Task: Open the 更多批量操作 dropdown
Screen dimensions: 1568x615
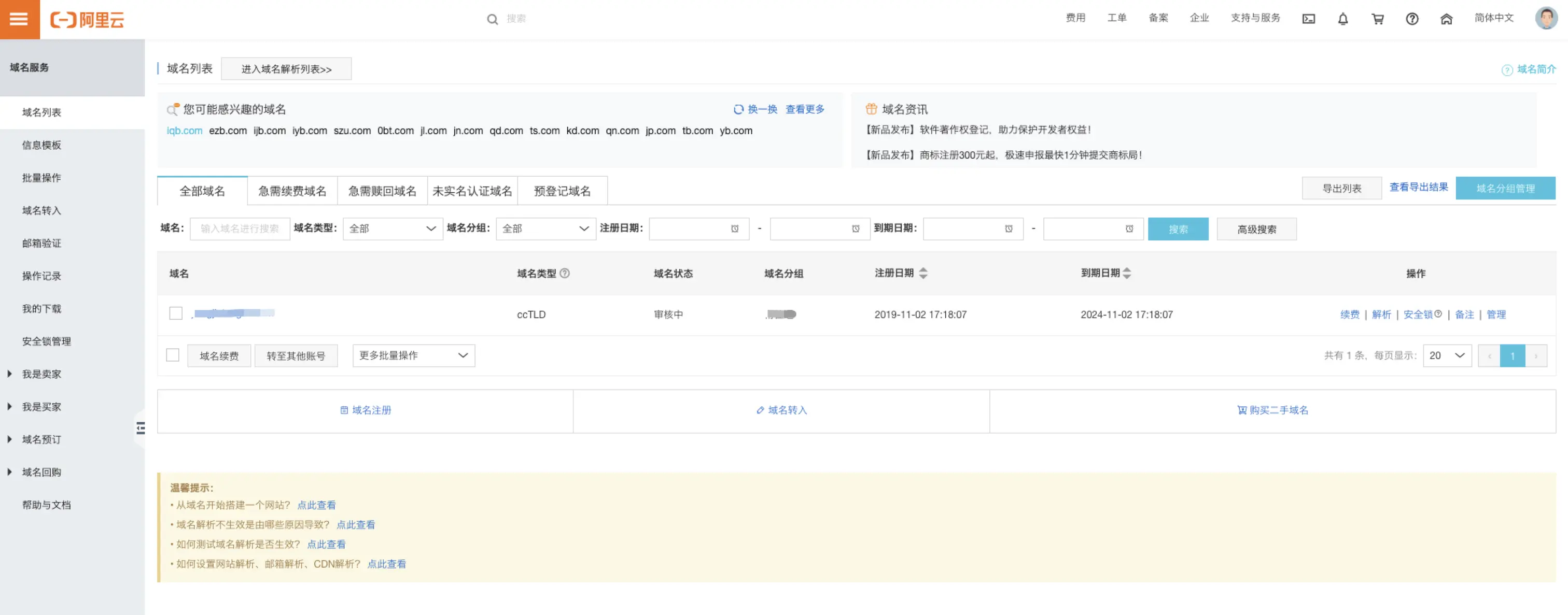Action: click(413, 355)
